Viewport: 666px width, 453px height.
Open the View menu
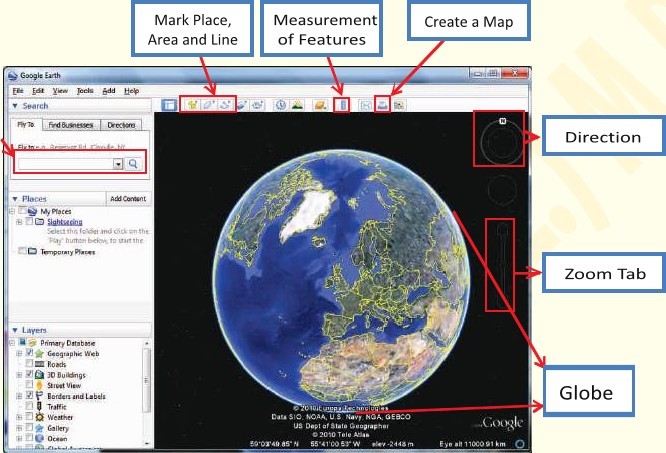tap(60, 91)
